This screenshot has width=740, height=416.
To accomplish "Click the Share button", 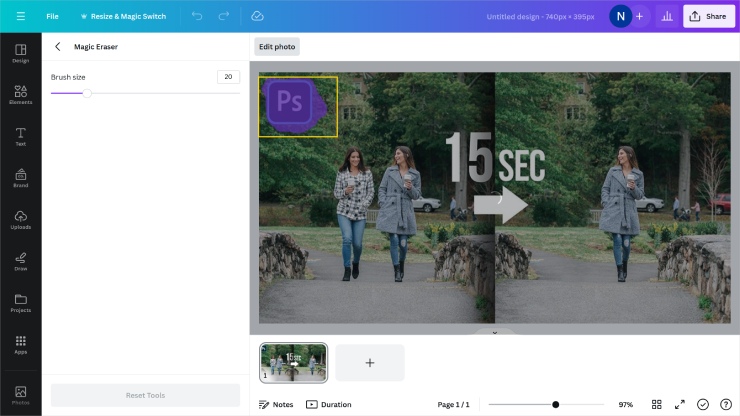I will click(x=708, y=17).
